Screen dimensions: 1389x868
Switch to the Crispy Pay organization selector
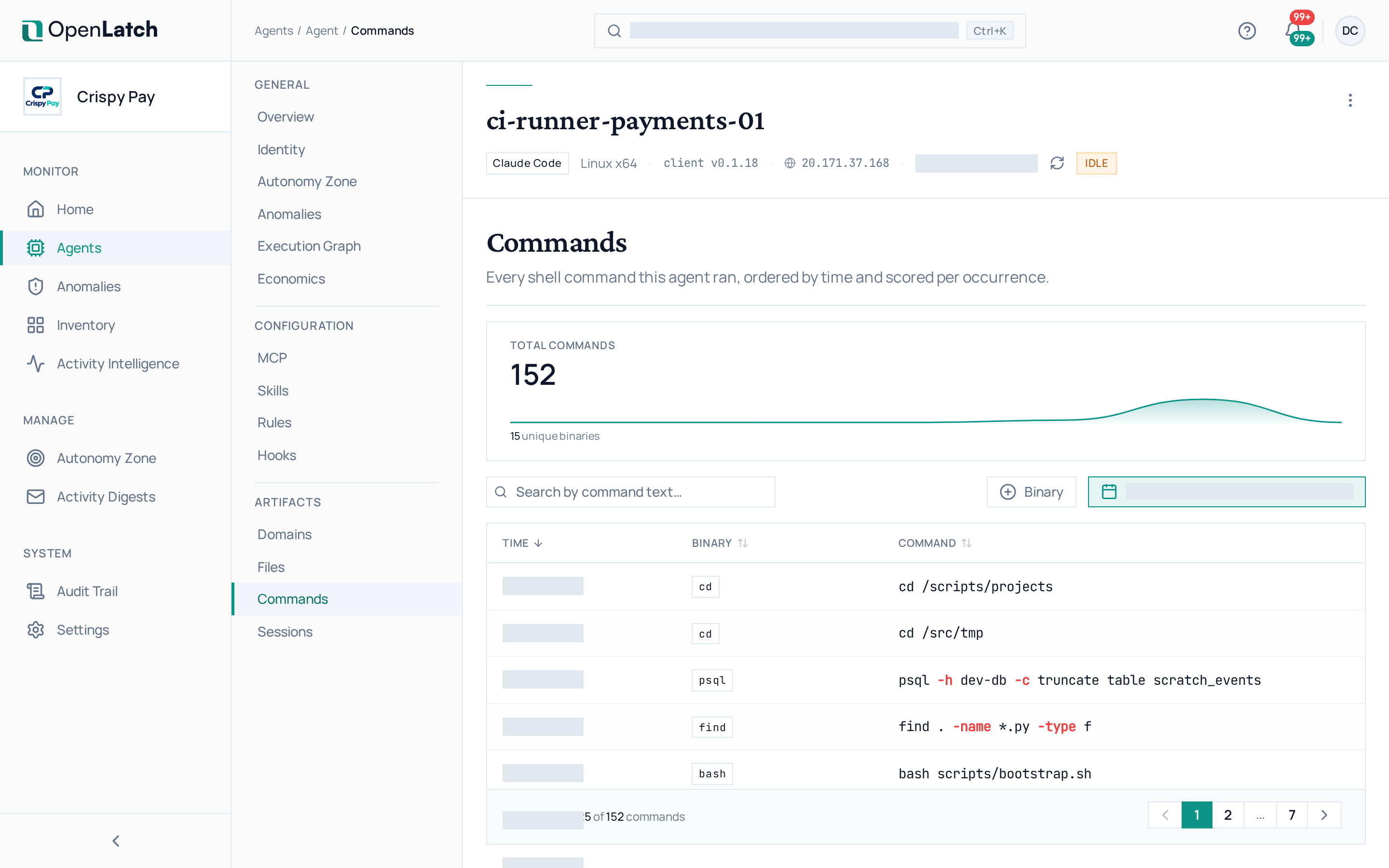[115, 96]
